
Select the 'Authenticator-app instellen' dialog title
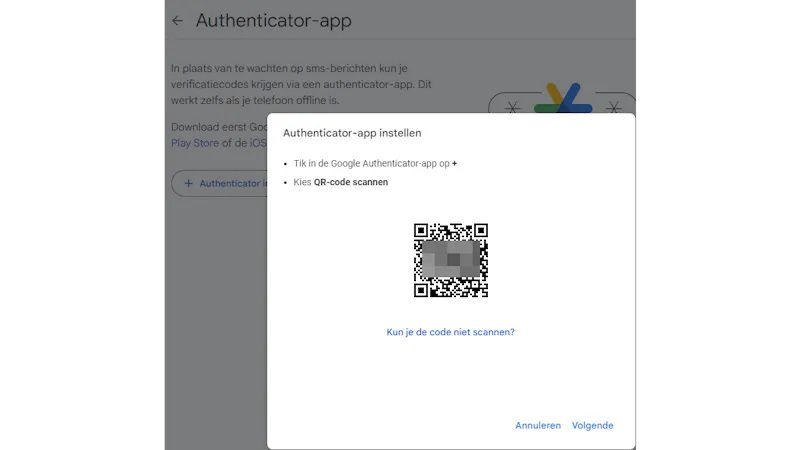[352, 133]
